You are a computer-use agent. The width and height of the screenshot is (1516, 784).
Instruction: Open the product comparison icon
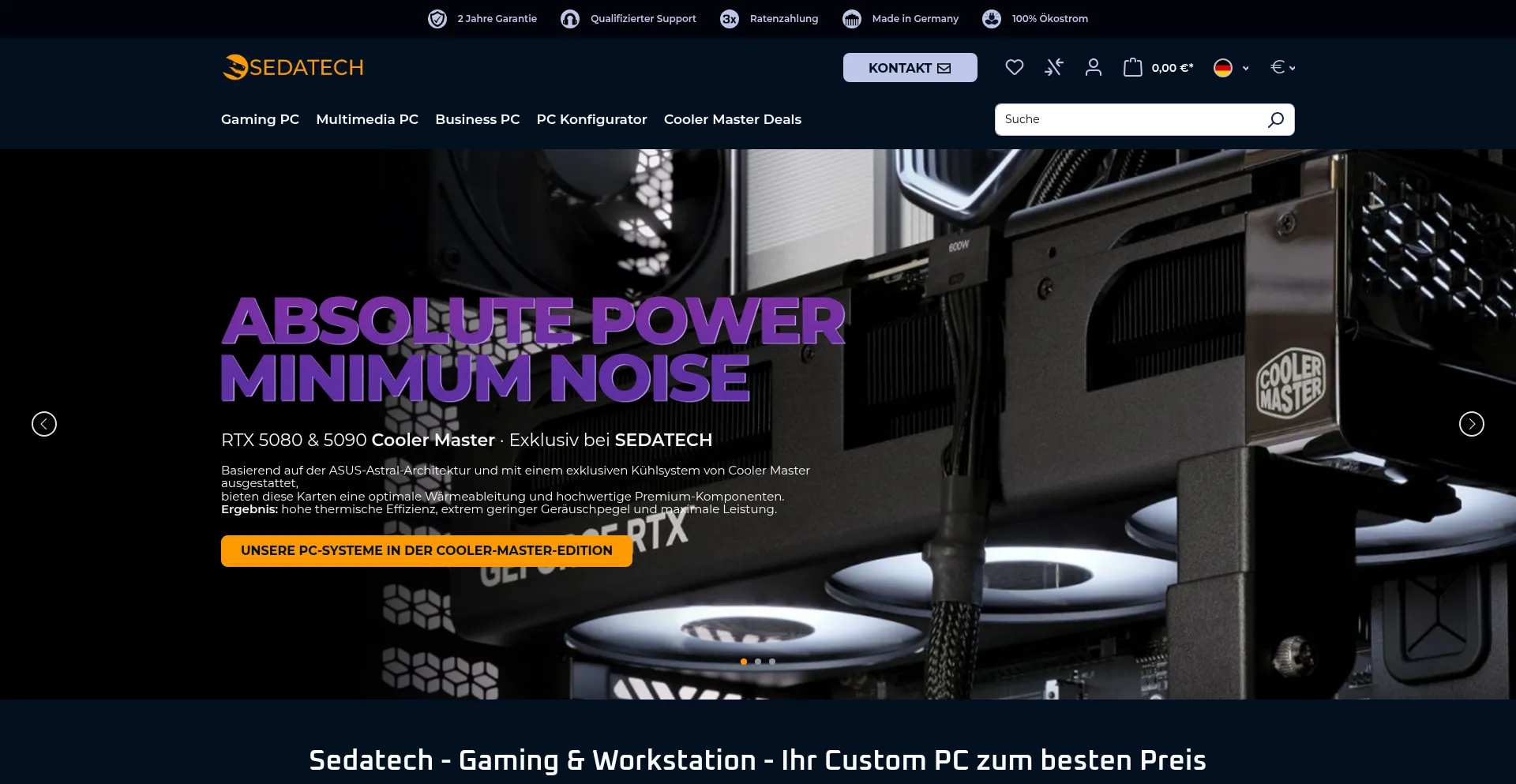pyautogui.click(x=1053, y=68)
